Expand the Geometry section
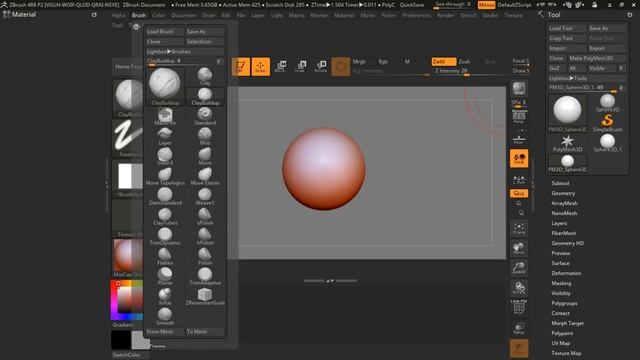The width and height of the screenshot is (640, 360). pyautogui.click(x=563, y=193)
